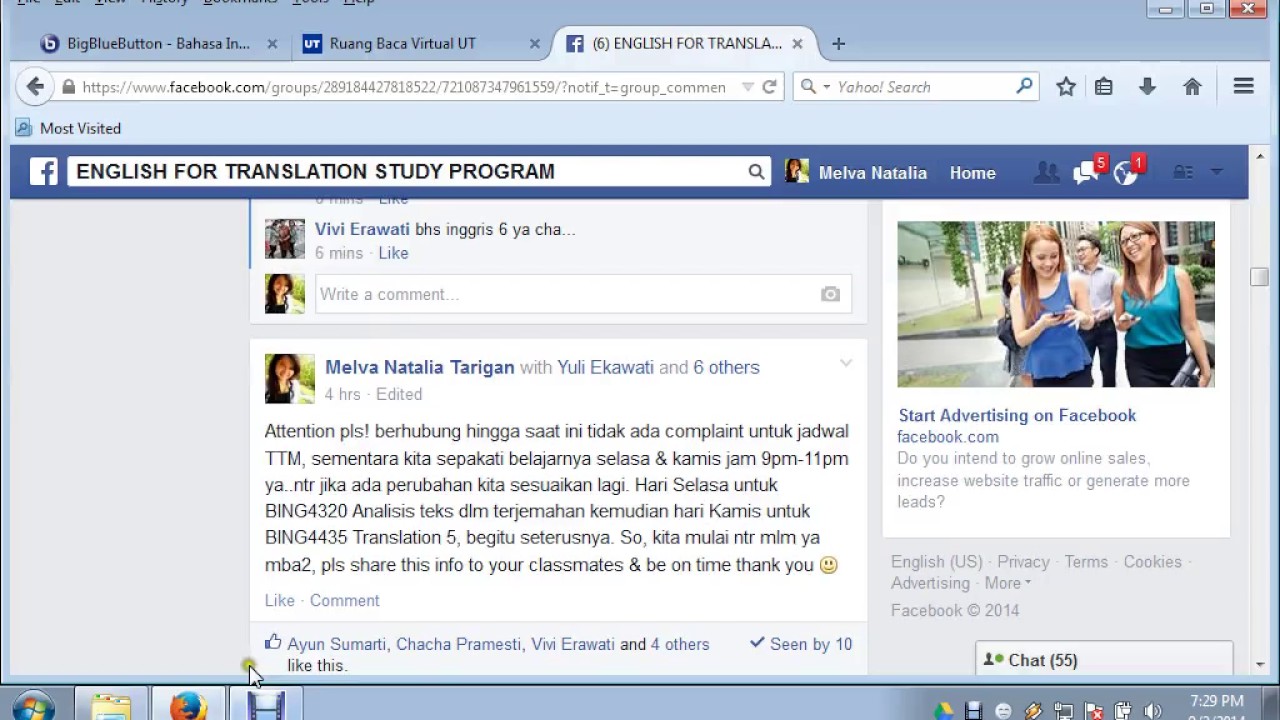Screen dimensions: 1280x720
Task: Open the Advertising footer link
Action: [930, 583]
